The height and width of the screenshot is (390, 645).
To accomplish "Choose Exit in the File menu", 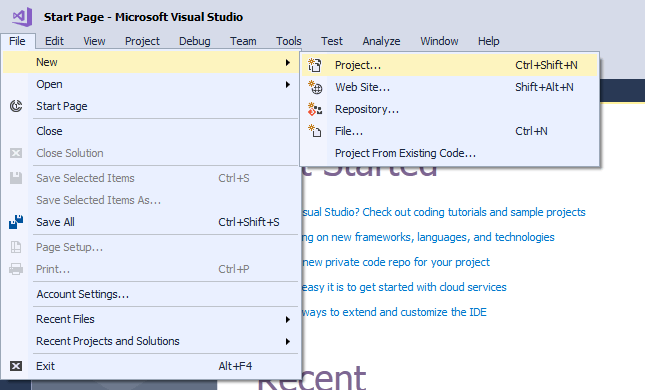I will (151, 366).
